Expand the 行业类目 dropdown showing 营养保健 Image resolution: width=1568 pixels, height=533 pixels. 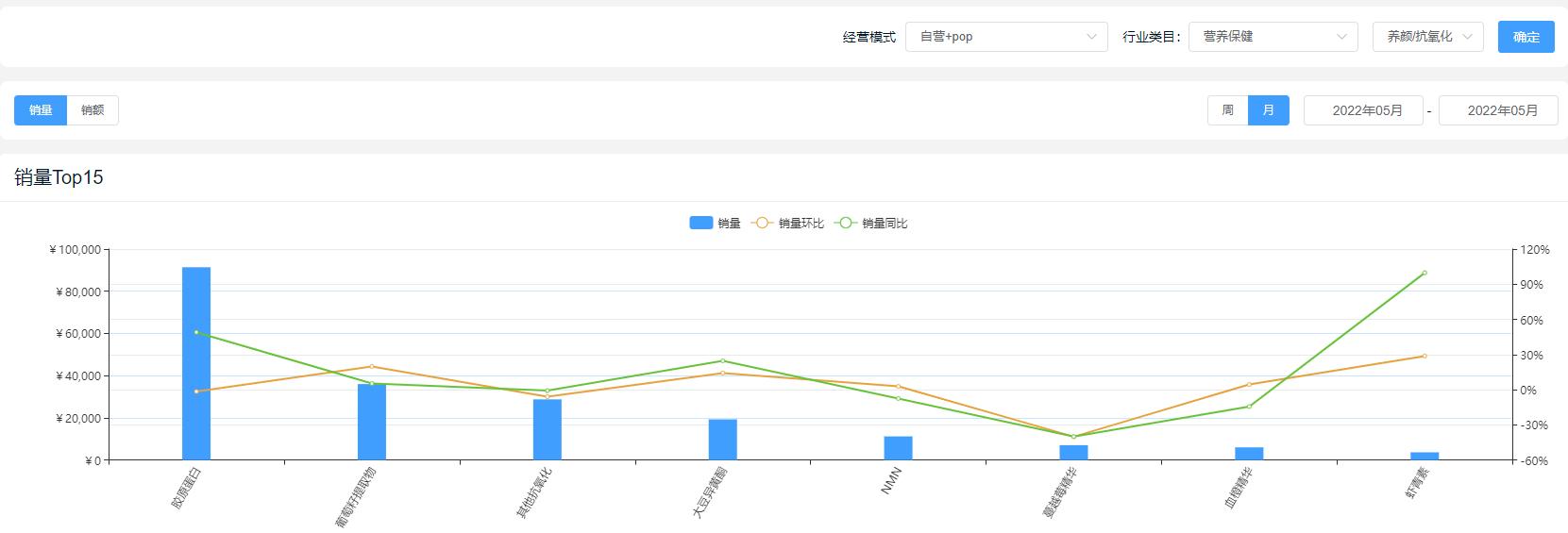1273,37
